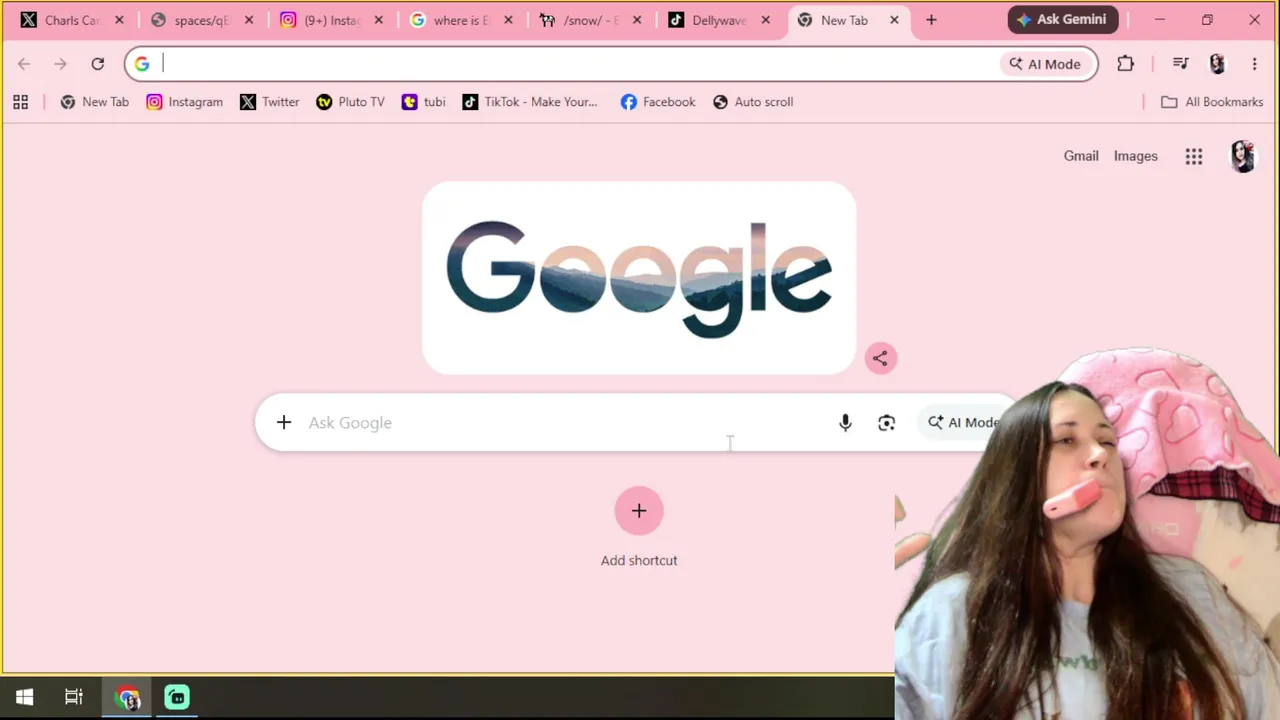This screenshot has width=1280, height=720.
Task: Click the plus icon in search box
Action: 284,423
